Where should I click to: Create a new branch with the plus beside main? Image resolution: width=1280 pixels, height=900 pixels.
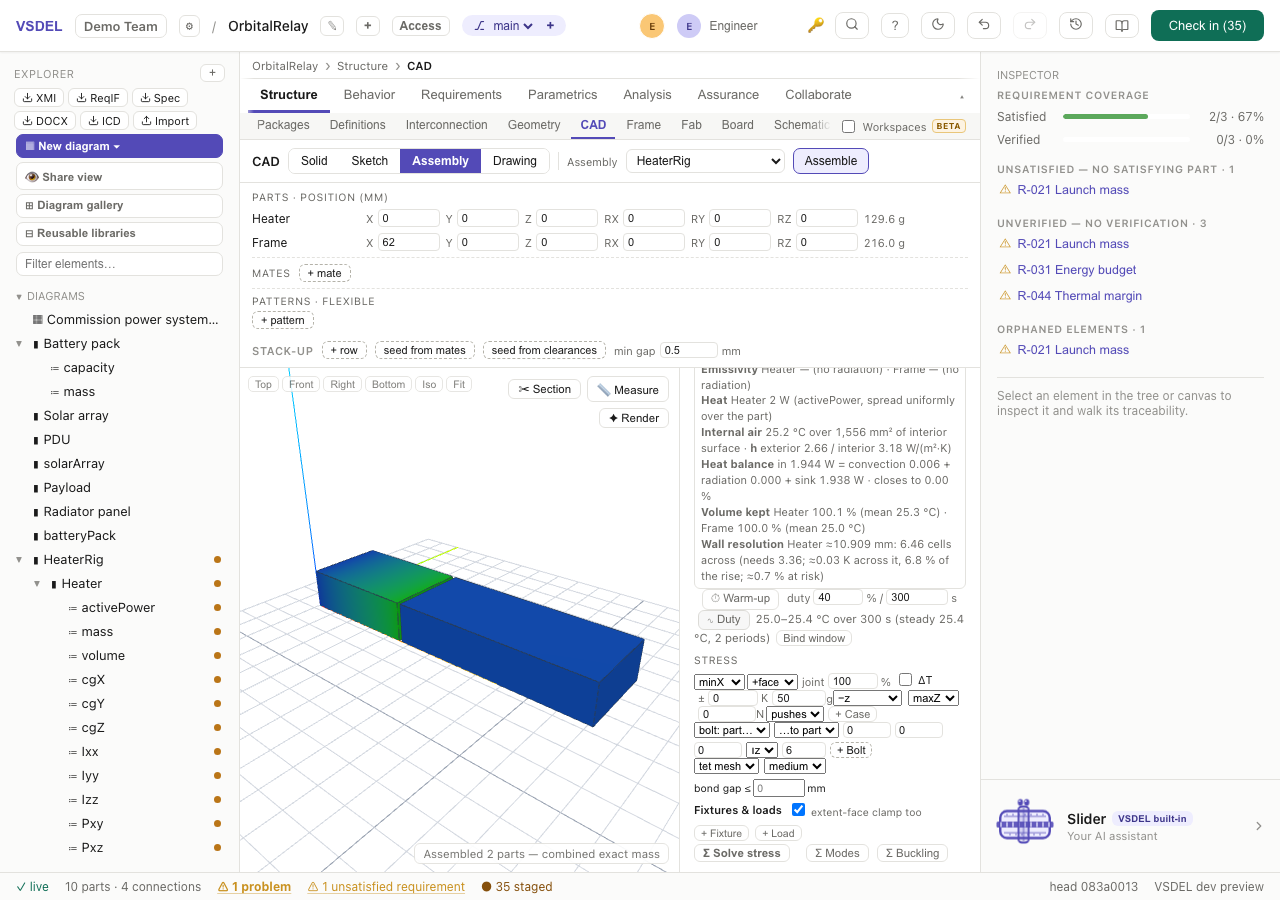coord(550,26)
